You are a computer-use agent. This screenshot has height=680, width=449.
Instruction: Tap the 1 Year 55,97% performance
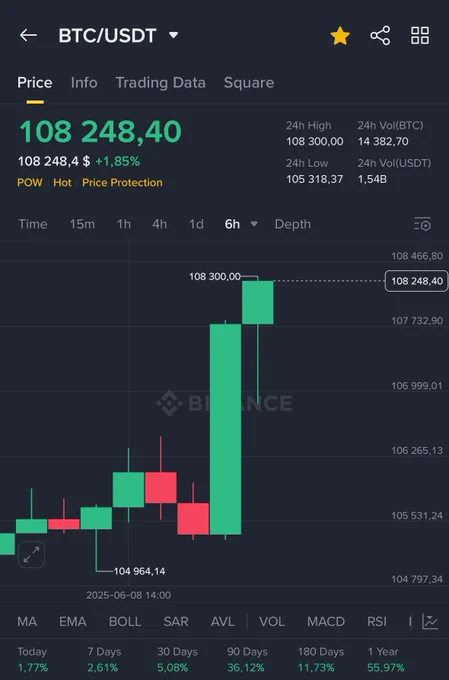tap(386, 659)
